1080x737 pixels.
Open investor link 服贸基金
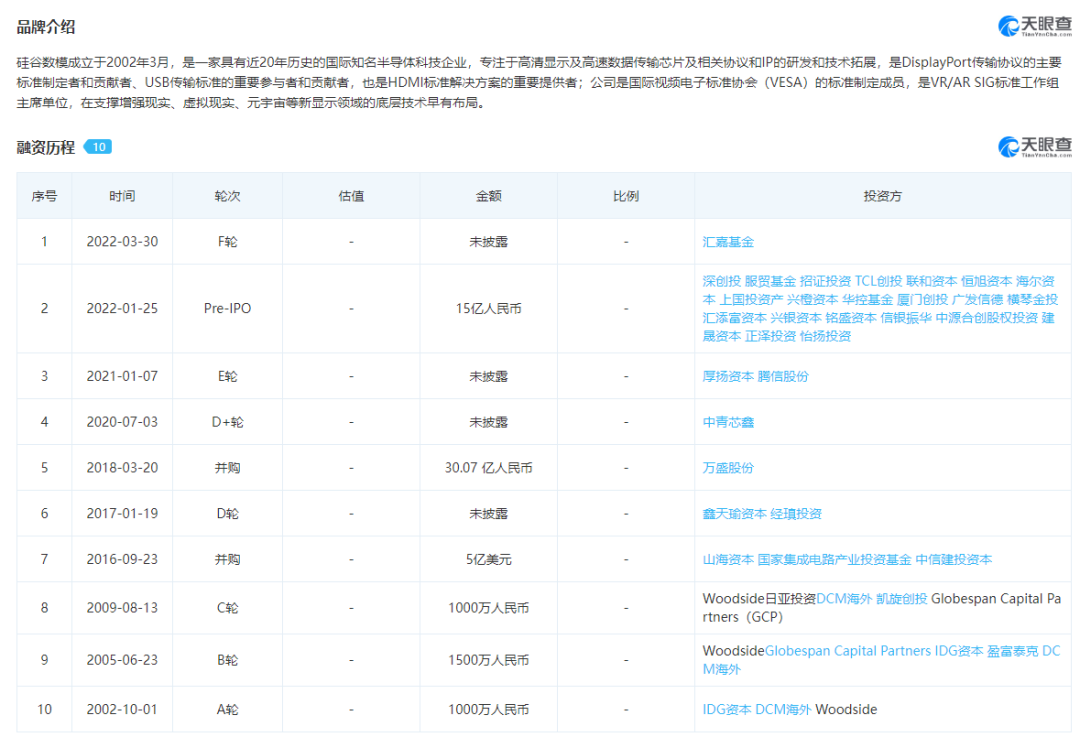tap(770, 281)
